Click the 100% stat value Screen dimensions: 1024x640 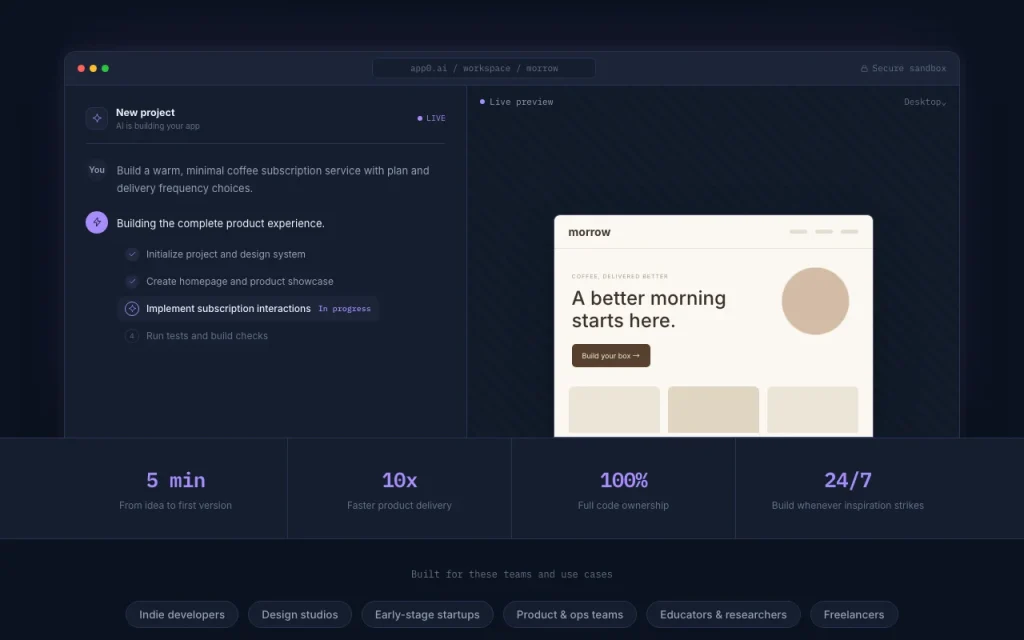point(623,481)
